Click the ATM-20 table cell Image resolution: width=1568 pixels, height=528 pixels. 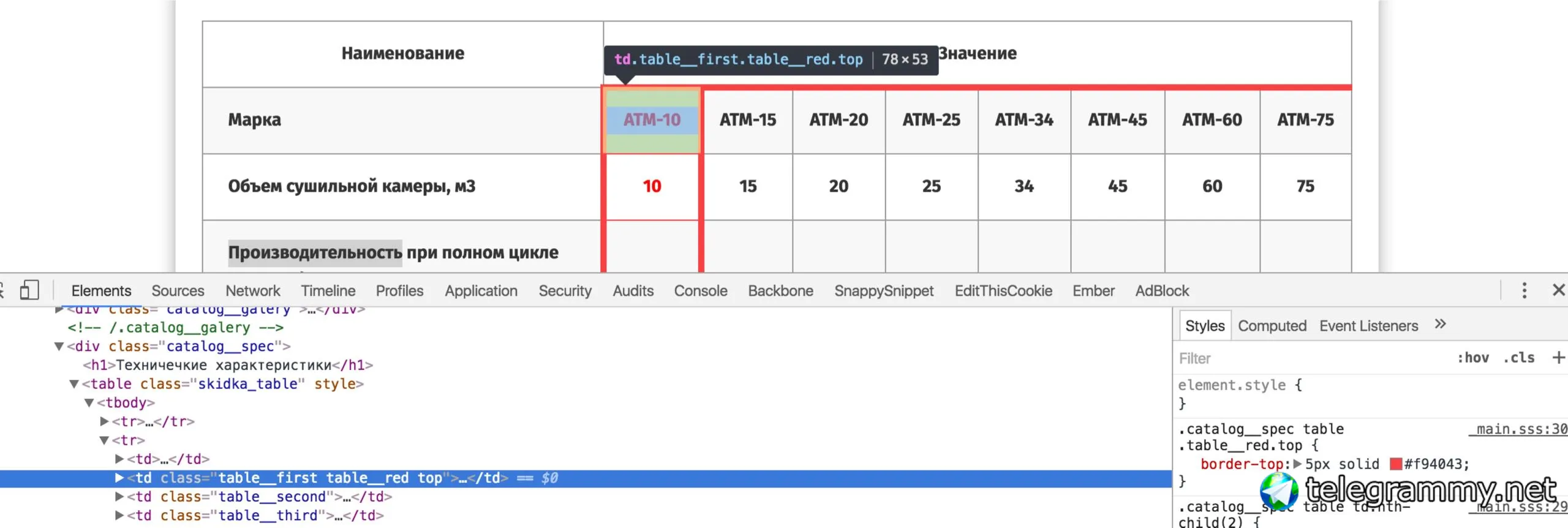pyautogui.click(x=839, y=120)
